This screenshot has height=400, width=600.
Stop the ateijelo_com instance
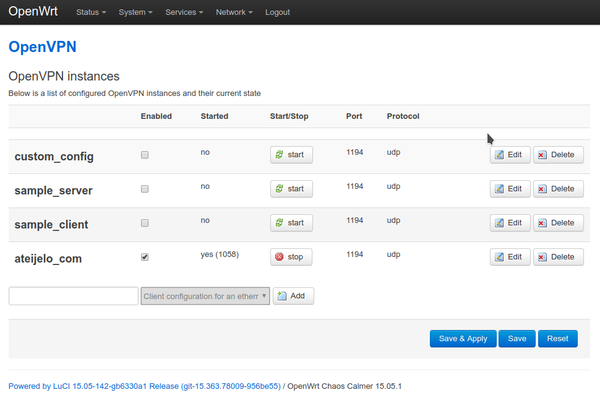pyautogui.click(x=291, y=257)
